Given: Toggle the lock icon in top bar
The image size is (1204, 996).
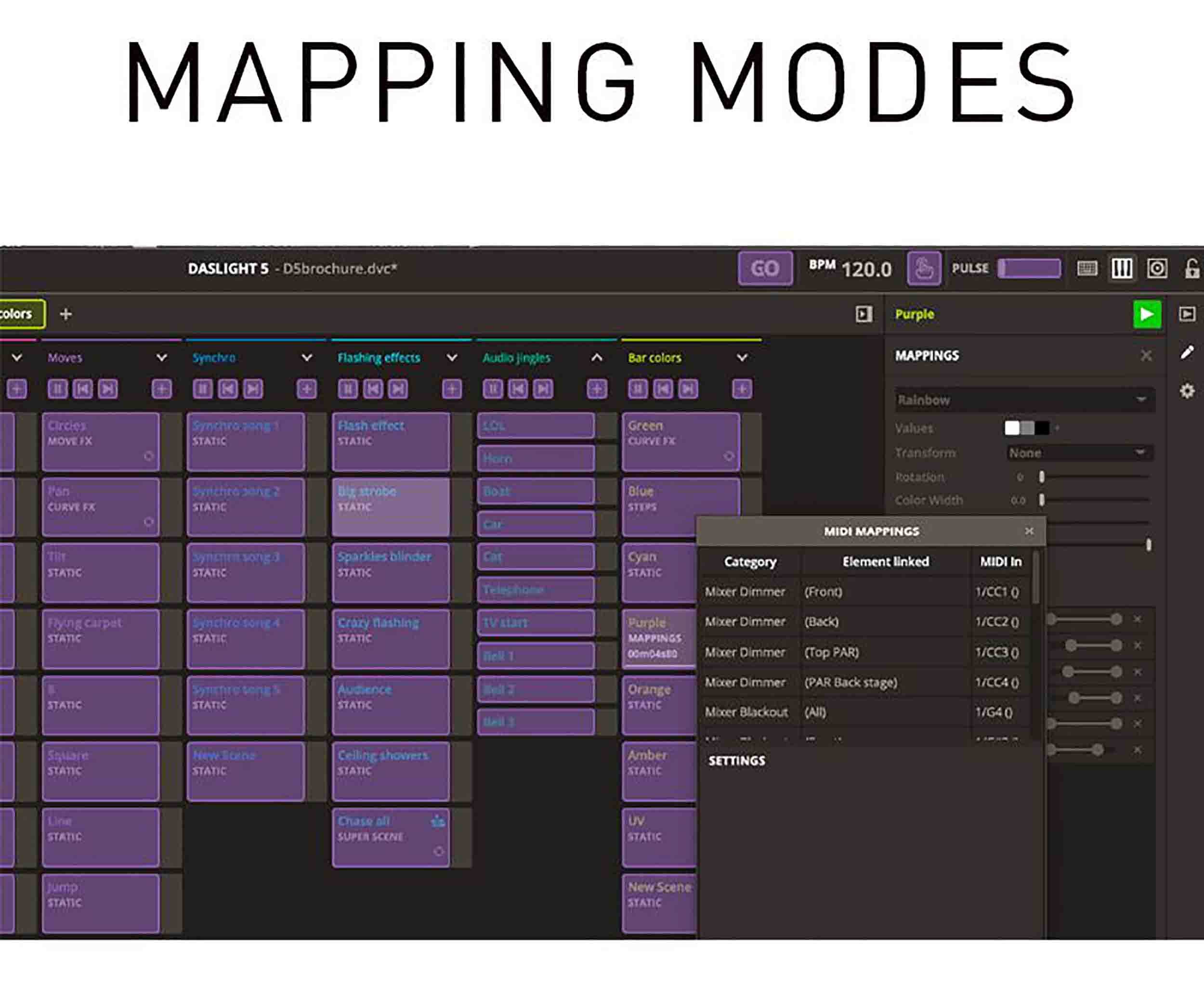Looking at the screenshot, I should [1191, 268].
